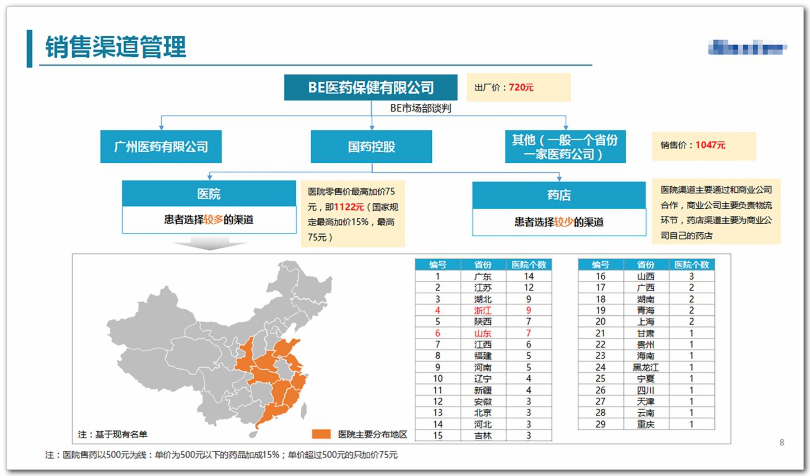Click the 河北 province cell
This screenshot has height=476, width=810.
(x=483, y=424)
